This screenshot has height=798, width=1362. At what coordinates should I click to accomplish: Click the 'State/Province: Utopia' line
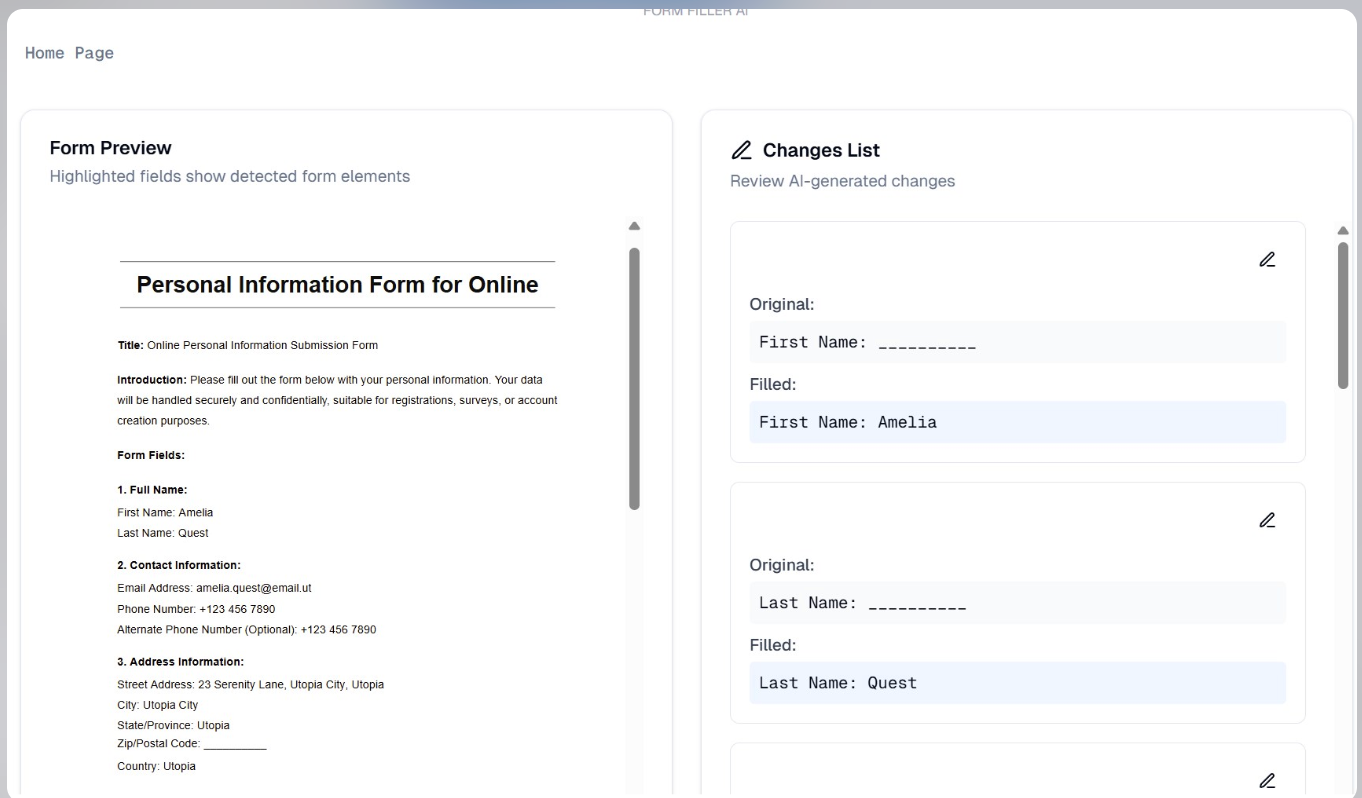[x=173, y=725]
